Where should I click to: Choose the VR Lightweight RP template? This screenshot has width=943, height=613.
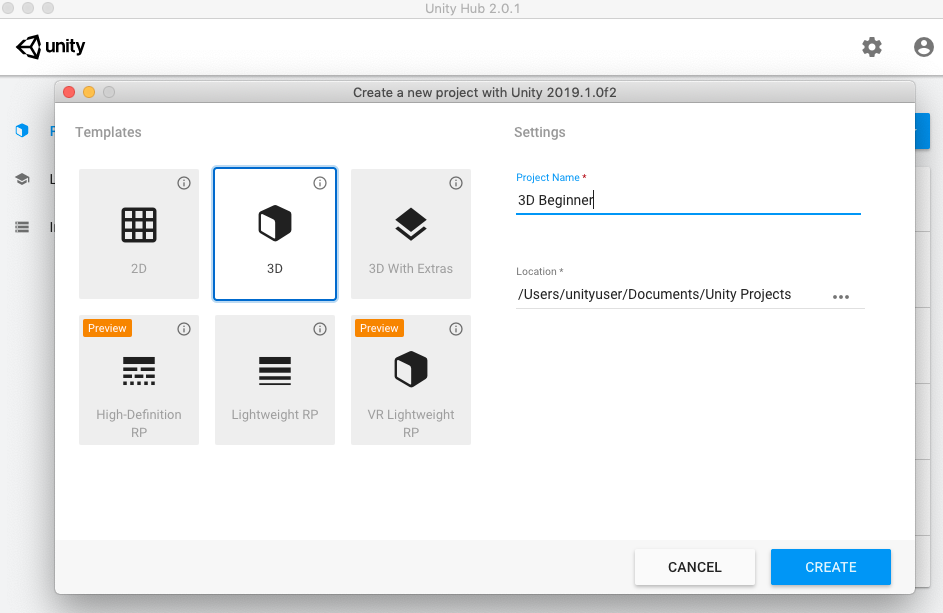click(x=411, y=380)
